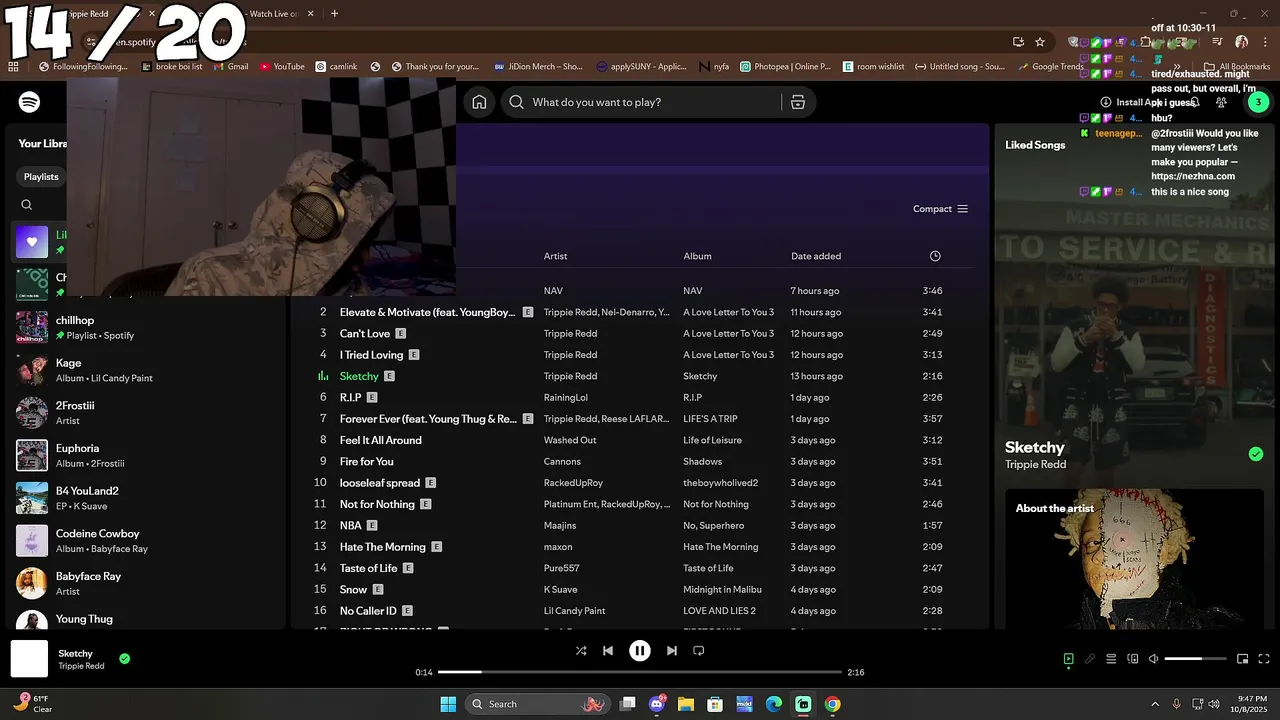This screenshot has width=1280, height=720.
Task: Open Trippie Redd link in Now Playing panel
Action: (1035, 465)
